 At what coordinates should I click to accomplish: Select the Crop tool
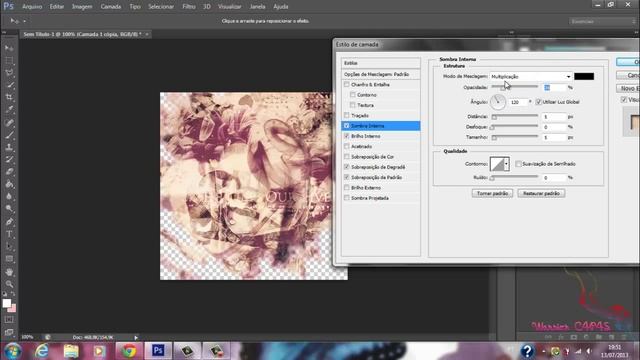coord(9,97)
